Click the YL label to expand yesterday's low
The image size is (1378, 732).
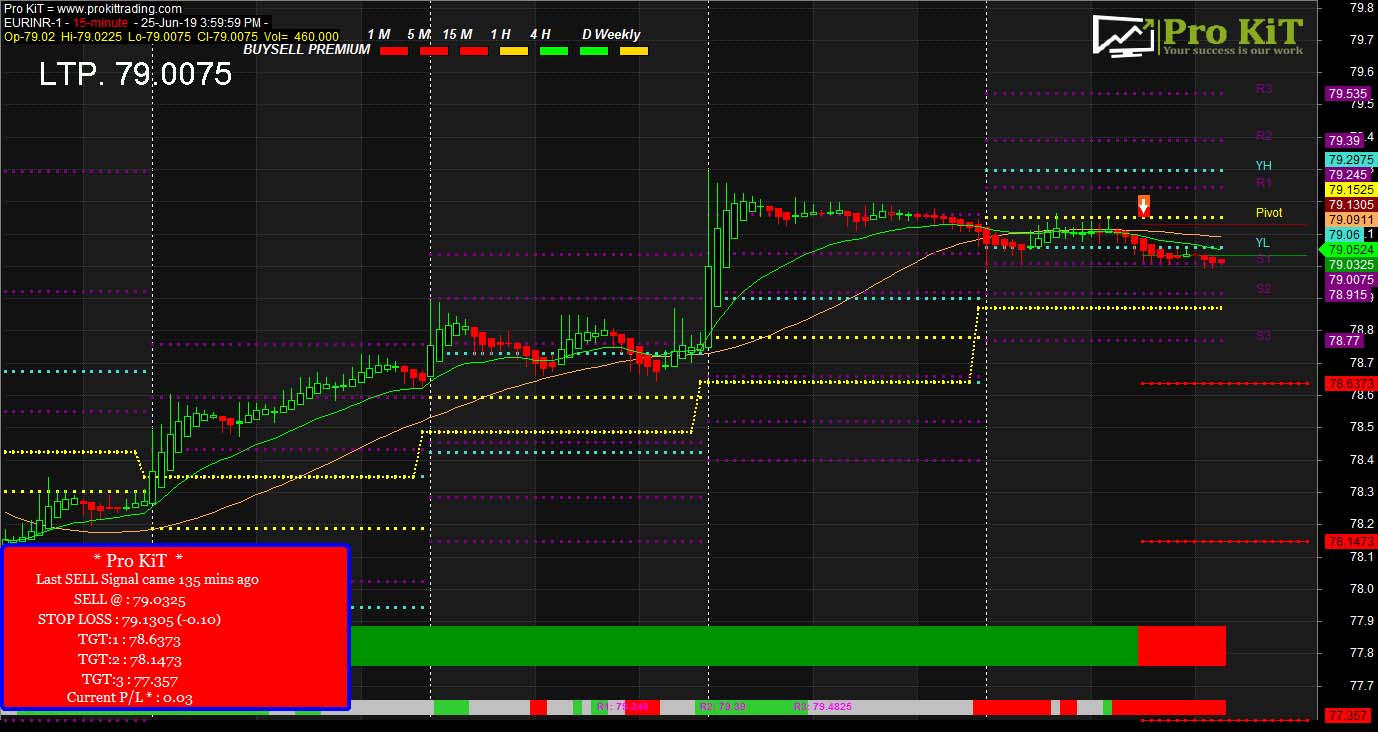[x=1262, y=243]
